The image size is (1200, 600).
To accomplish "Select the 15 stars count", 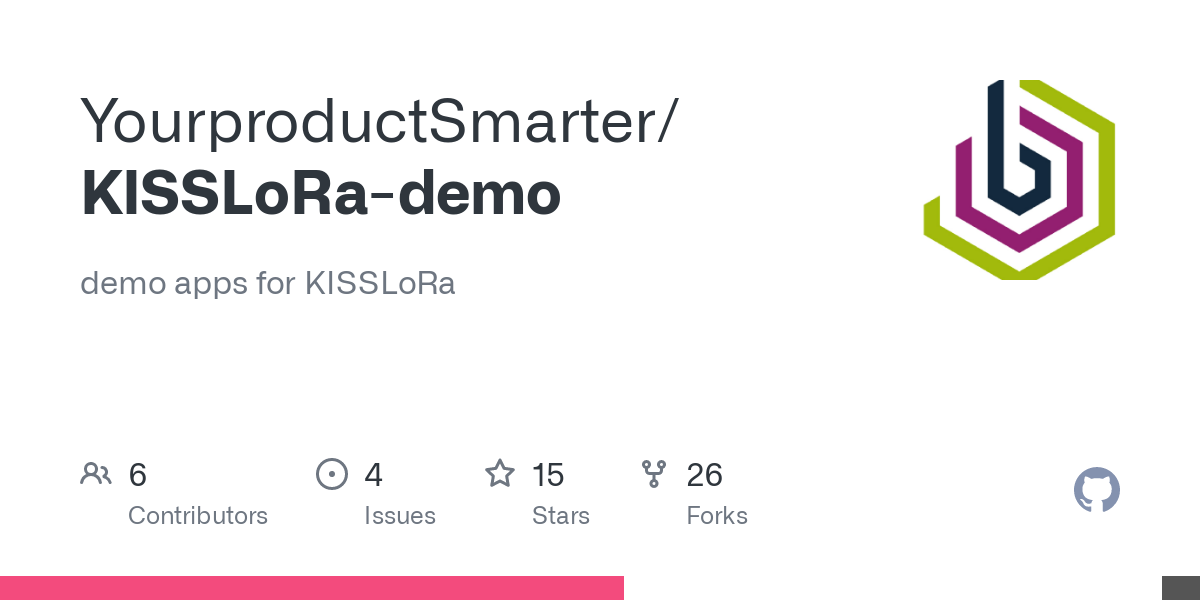I will (548, 475).
